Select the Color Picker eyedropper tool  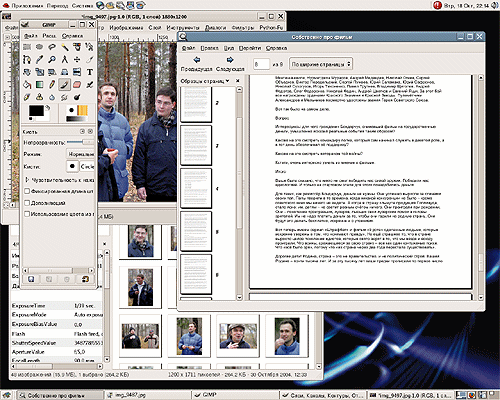point(39,60)
